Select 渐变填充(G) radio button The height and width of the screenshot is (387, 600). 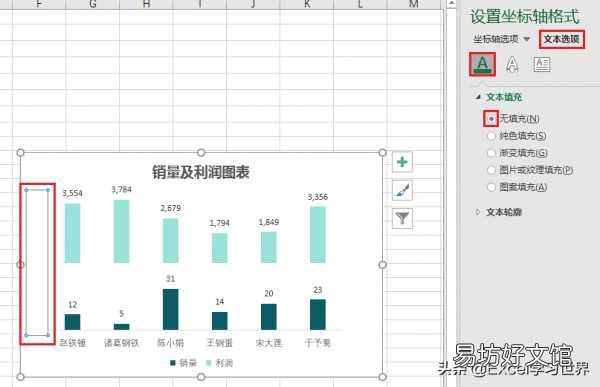[x=491, y=153]
